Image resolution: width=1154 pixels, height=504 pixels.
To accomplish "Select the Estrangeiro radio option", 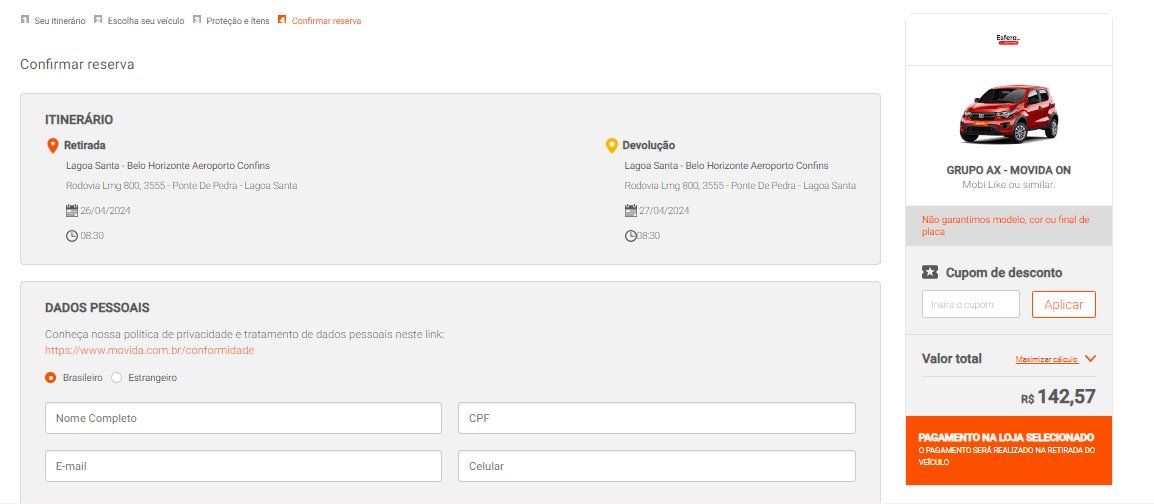I will pyautogui.click(x=116, y=377).
